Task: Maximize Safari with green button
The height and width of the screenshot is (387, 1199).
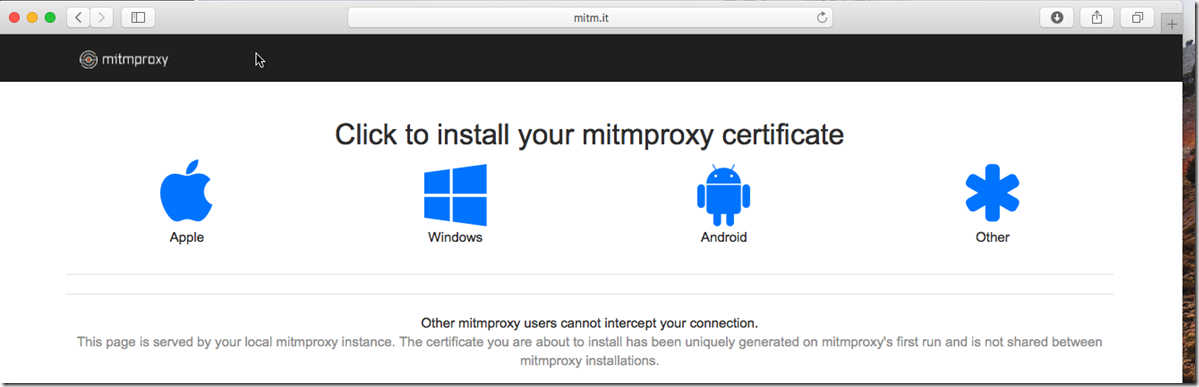Action: pos(50,18)
